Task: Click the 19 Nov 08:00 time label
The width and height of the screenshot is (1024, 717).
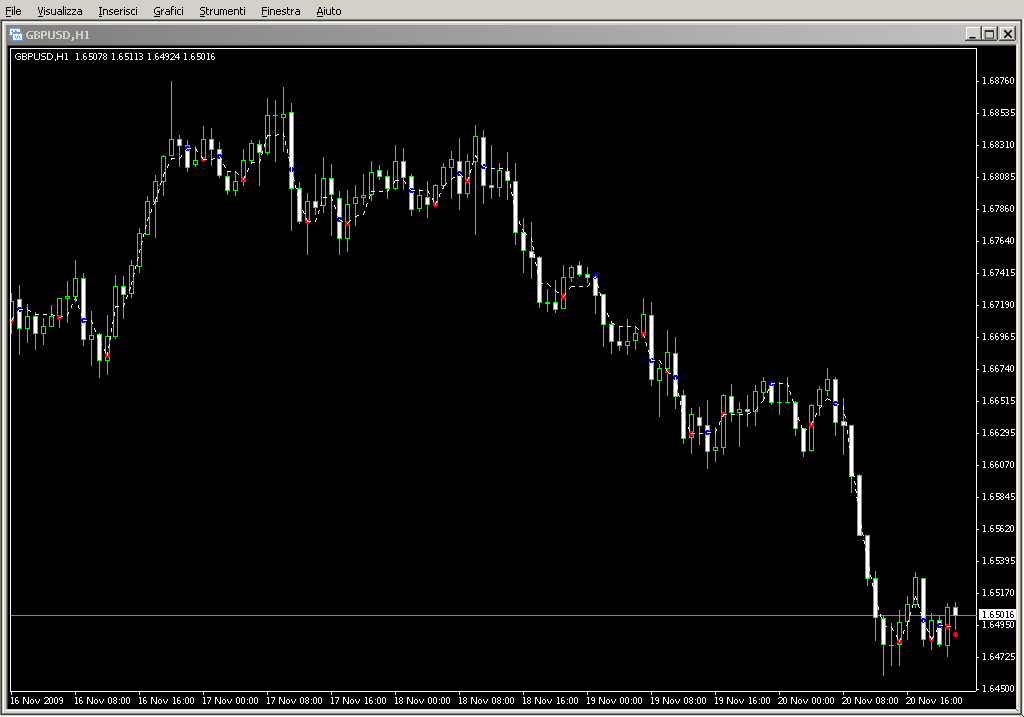Action: (679, 701)
